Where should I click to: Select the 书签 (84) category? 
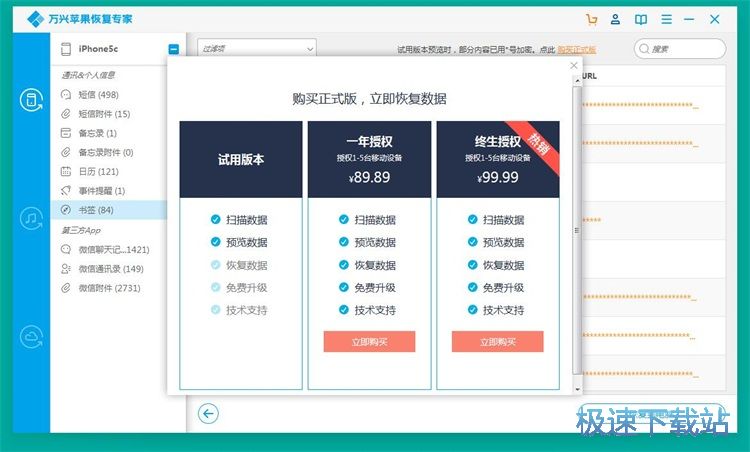[x=109, y=210]
